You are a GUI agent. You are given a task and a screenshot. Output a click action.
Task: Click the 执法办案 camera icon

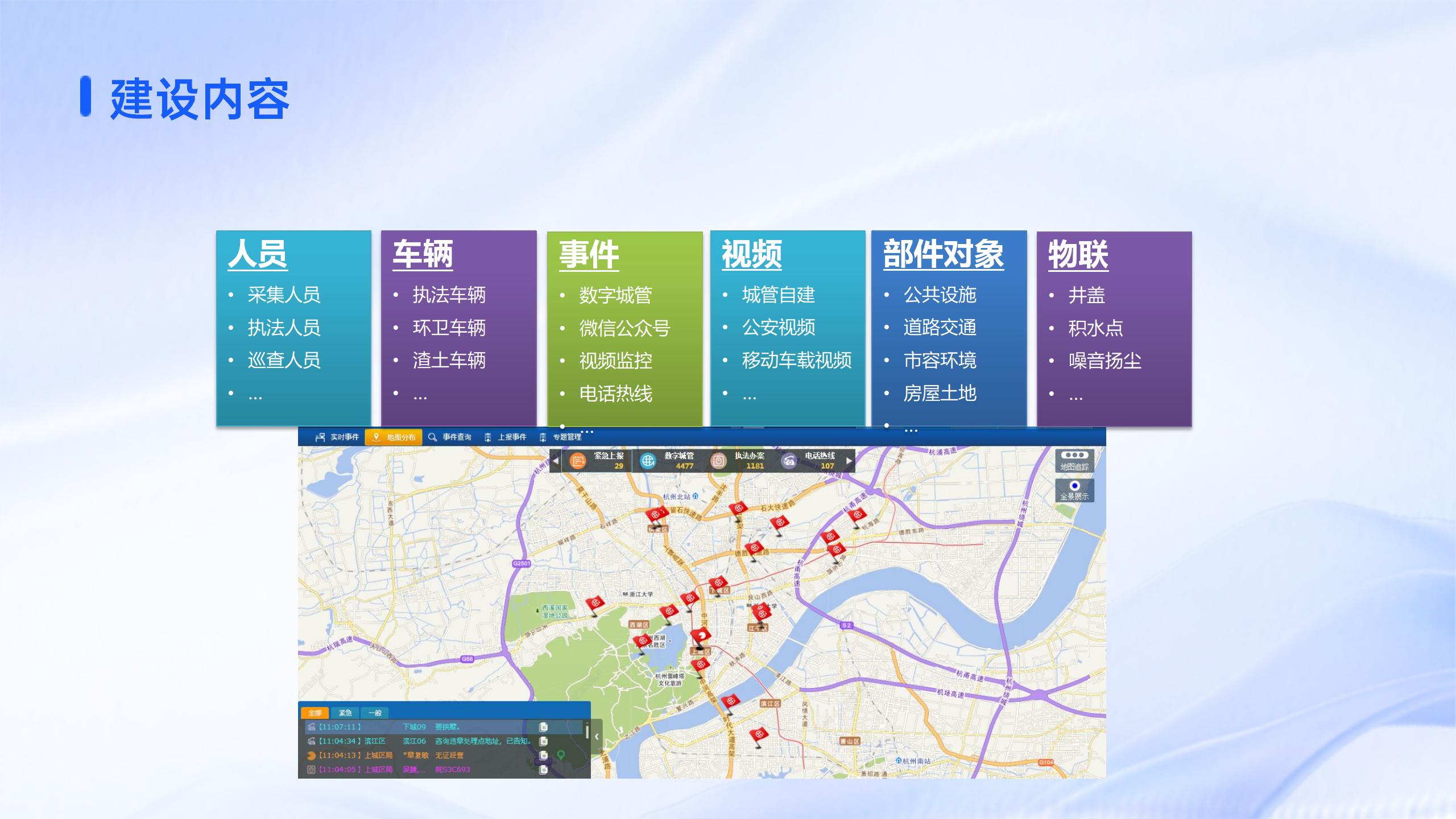click(718, 461)
